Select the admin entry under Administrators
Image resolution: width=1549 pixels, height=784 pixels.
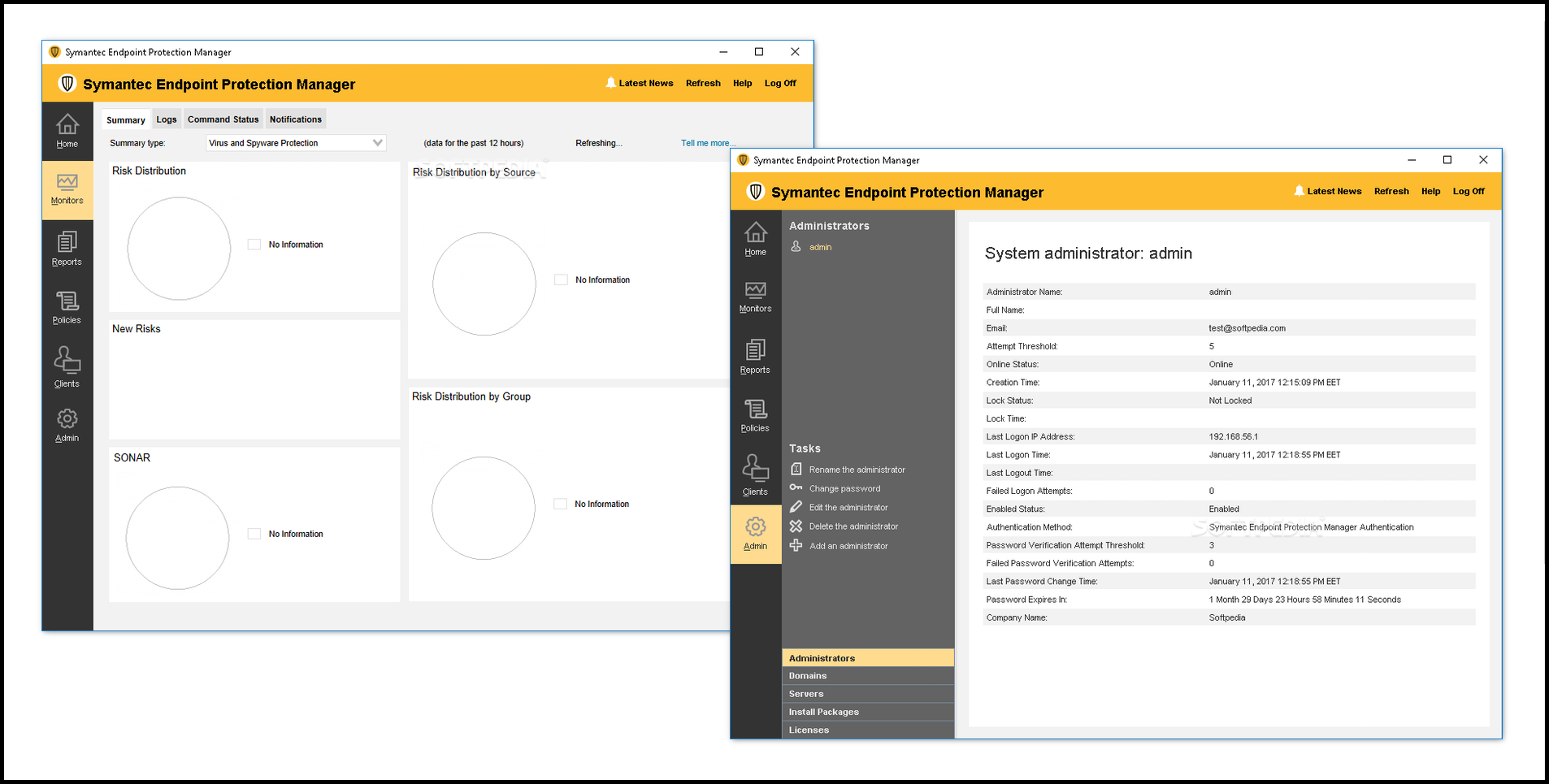(x=820, y=247)
